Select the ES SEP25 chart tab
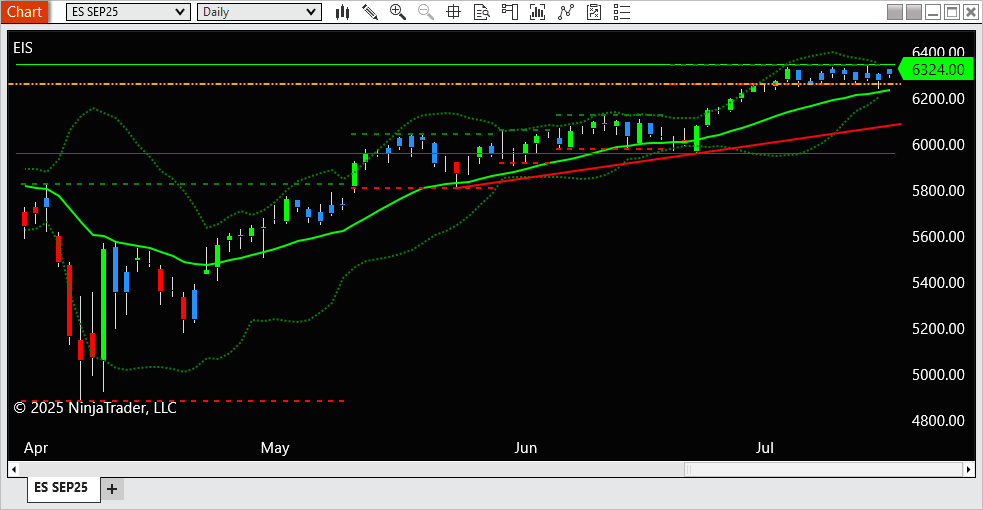983x510 pixels. 62,487
